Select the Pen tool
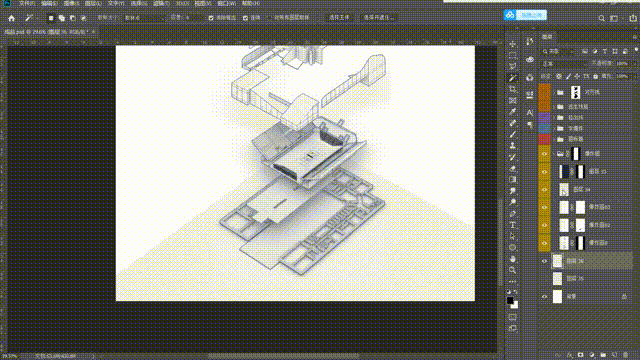Screen dimensions: 640x360 513,213
